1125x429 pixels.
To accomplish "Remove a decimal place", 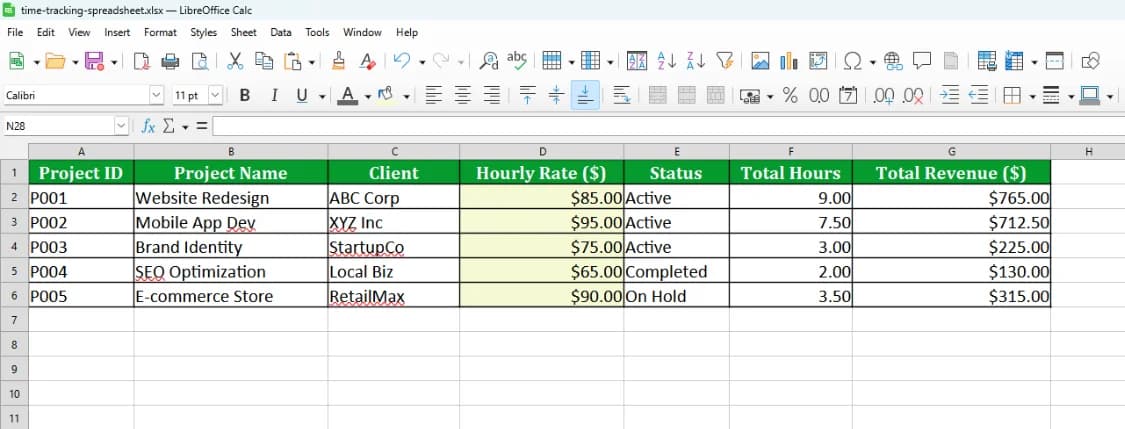I will click(913, 95).
